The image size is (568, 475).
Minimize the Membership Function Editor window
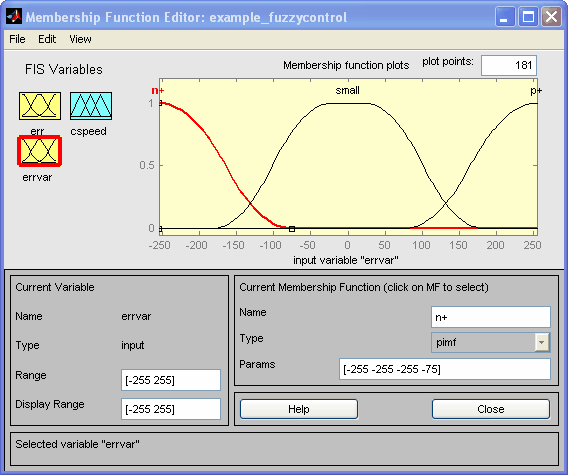pos(505,17)
